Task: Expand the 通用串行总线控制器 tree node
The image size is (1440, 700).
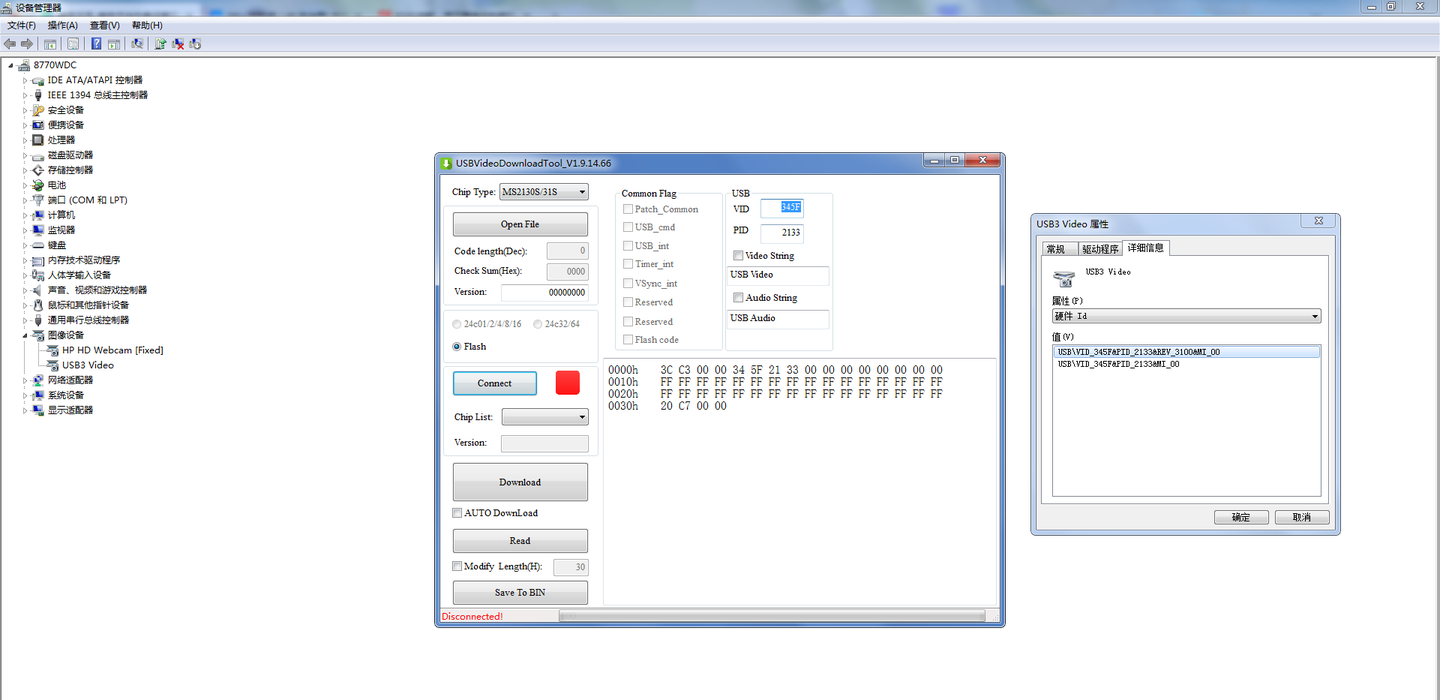Action: point(25,320)
